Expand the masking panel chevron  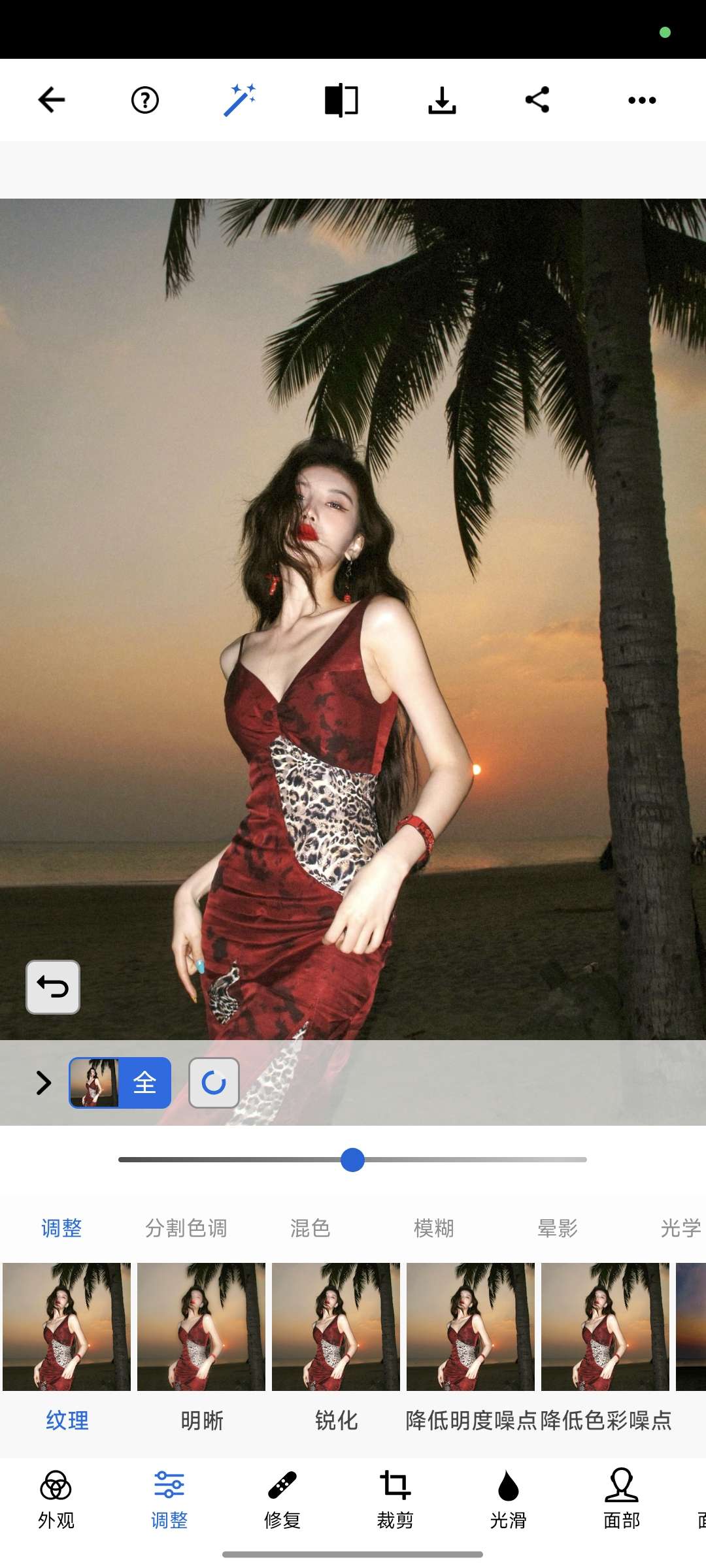(43, 1083)
